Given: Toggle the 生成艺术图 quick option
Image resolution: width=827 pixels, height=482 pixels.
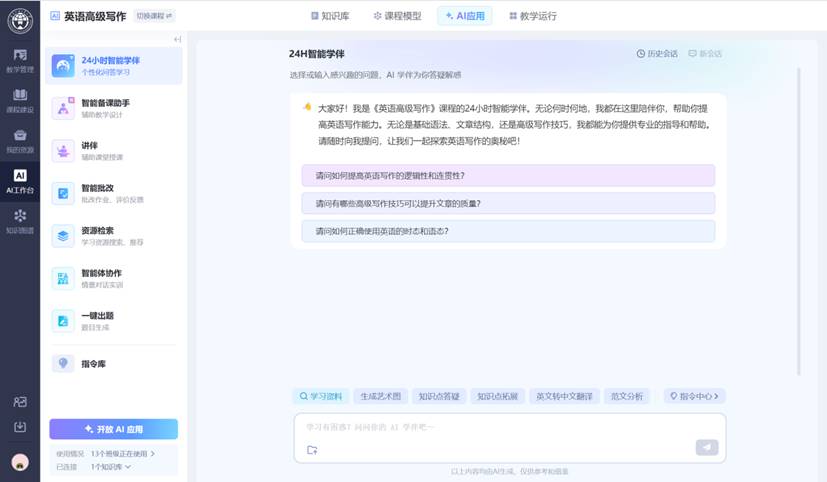Looking at the screenshot, I should [x=380, y=396].
